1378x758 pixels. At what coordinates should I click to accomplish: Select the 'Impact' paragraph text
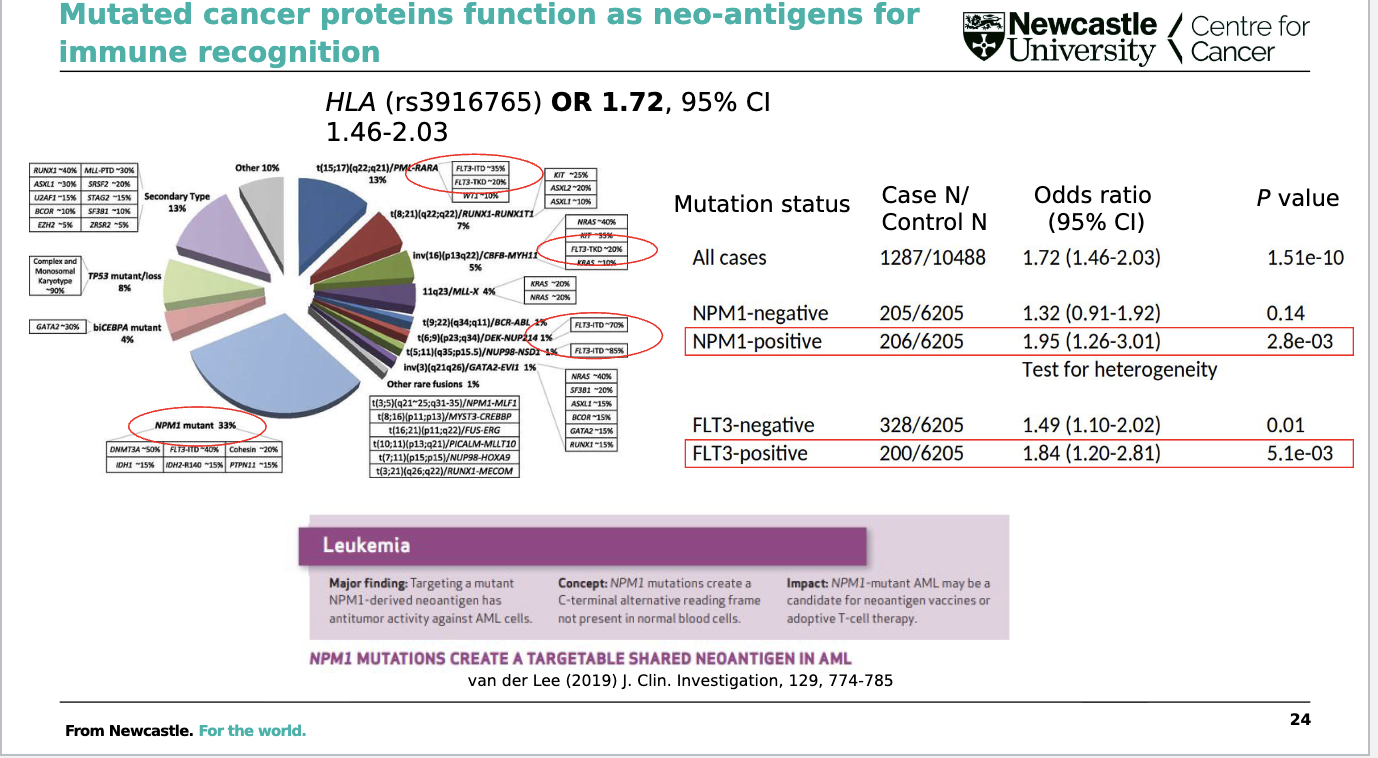pyautogui.click(x=888, y=601)
